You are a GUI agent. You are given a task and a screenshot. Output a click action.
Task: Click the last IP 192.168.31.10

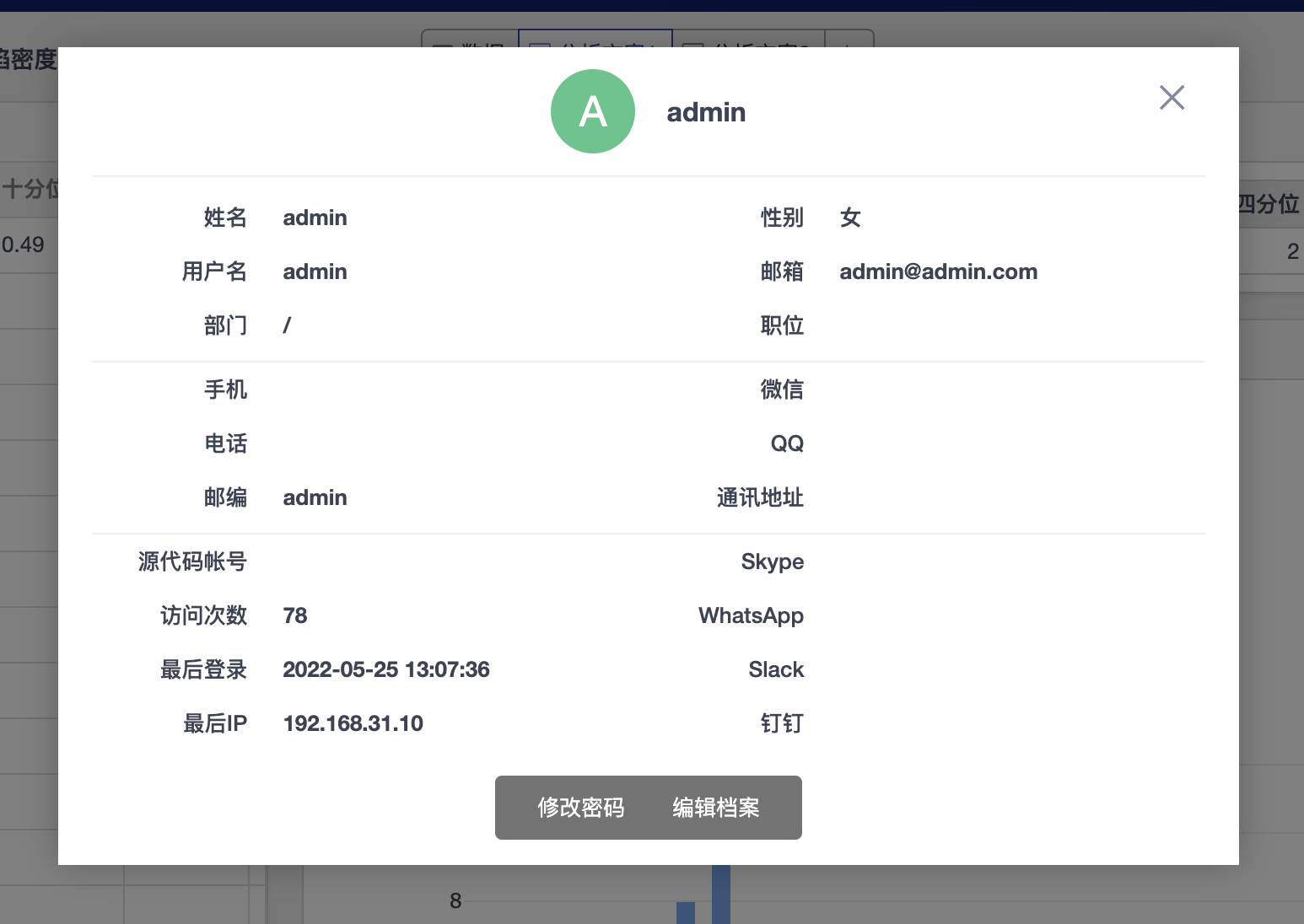(x=353, y=723)
